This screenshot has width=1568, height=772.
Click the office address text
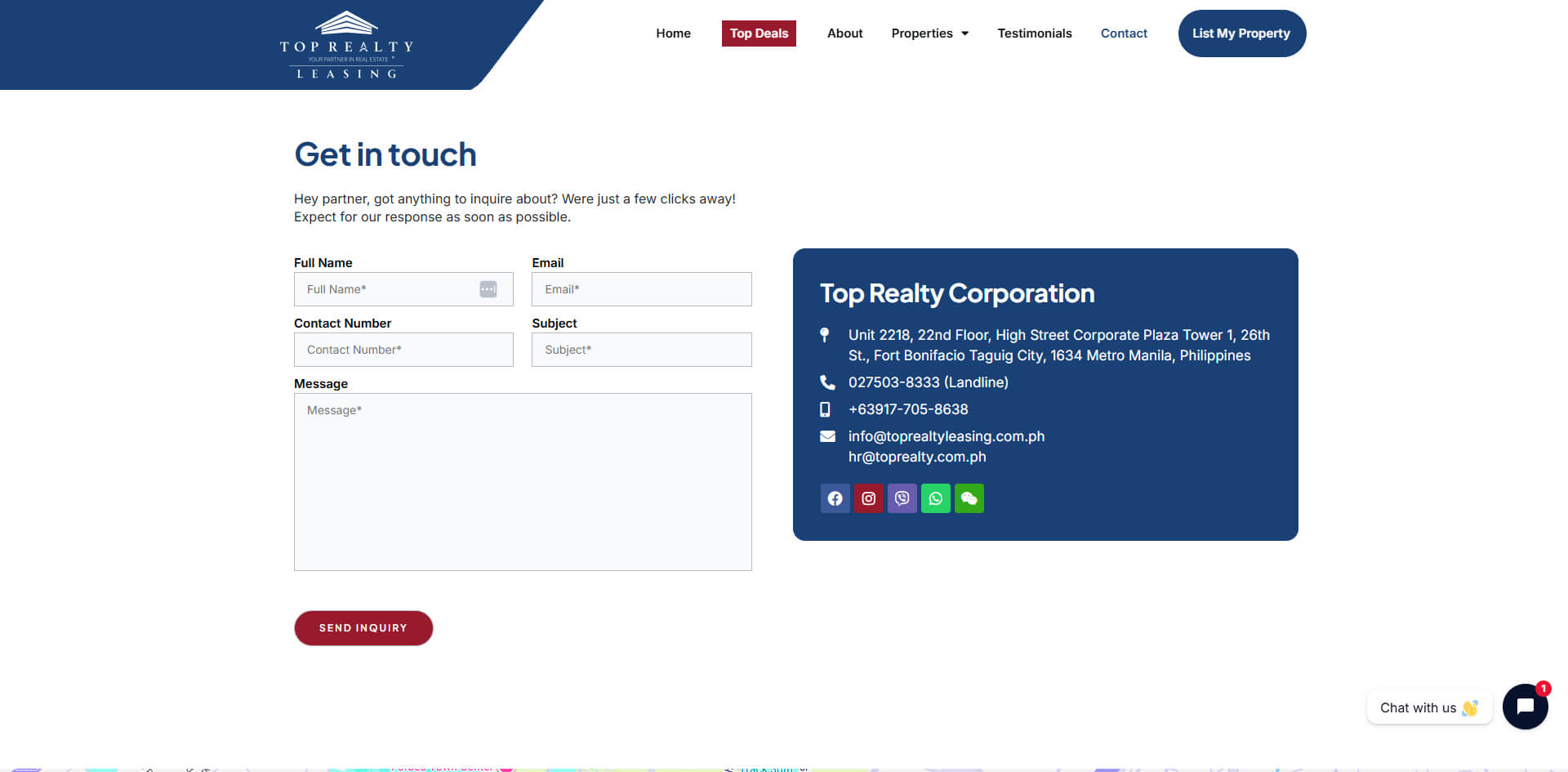coord(1059,345)
